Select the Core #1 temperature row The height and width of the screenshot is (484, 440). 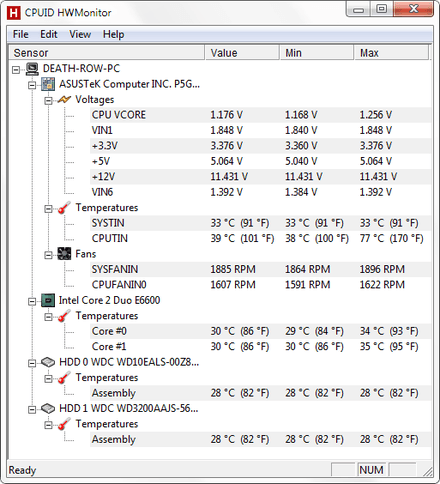260,347
